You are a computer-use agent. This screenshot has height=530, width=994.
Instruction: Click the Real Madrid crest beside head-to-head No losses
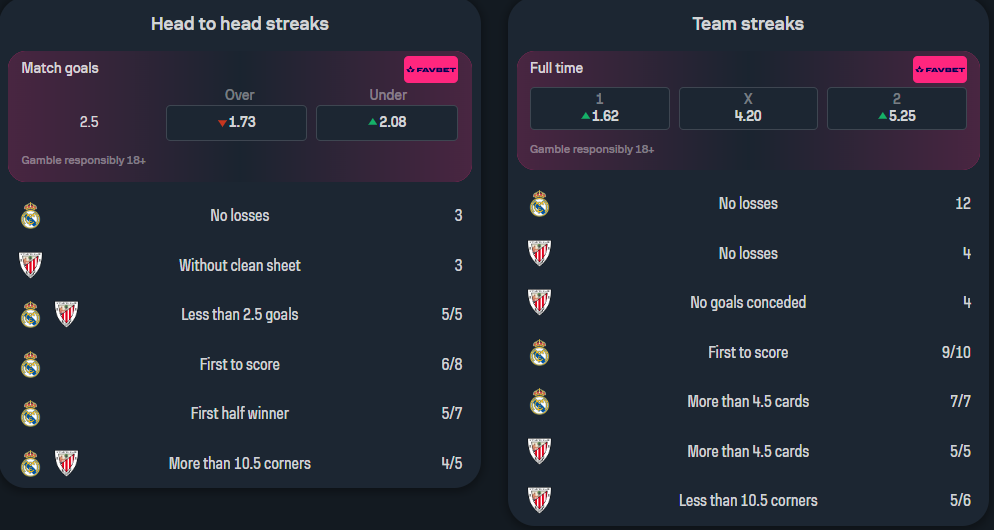tap(30, 216)
